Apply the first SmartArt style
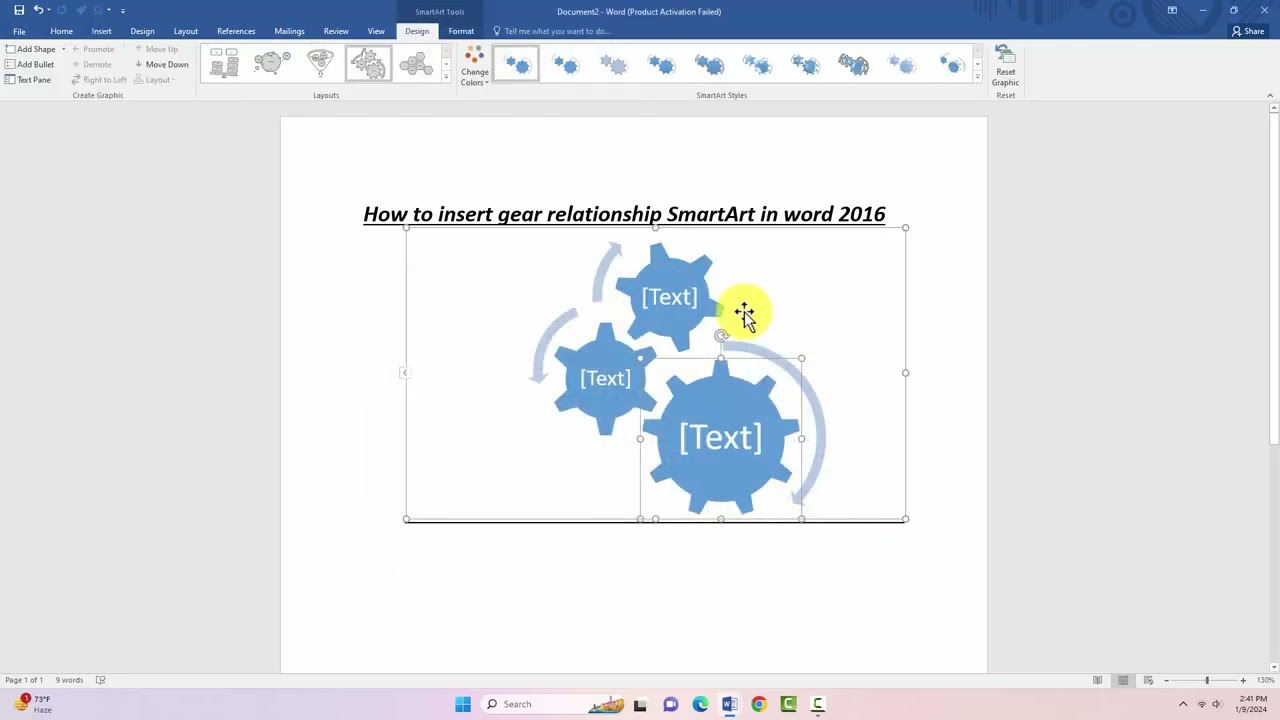This screenshot has height=720, width=1280. pyautogui.click(x=516, y=64)
